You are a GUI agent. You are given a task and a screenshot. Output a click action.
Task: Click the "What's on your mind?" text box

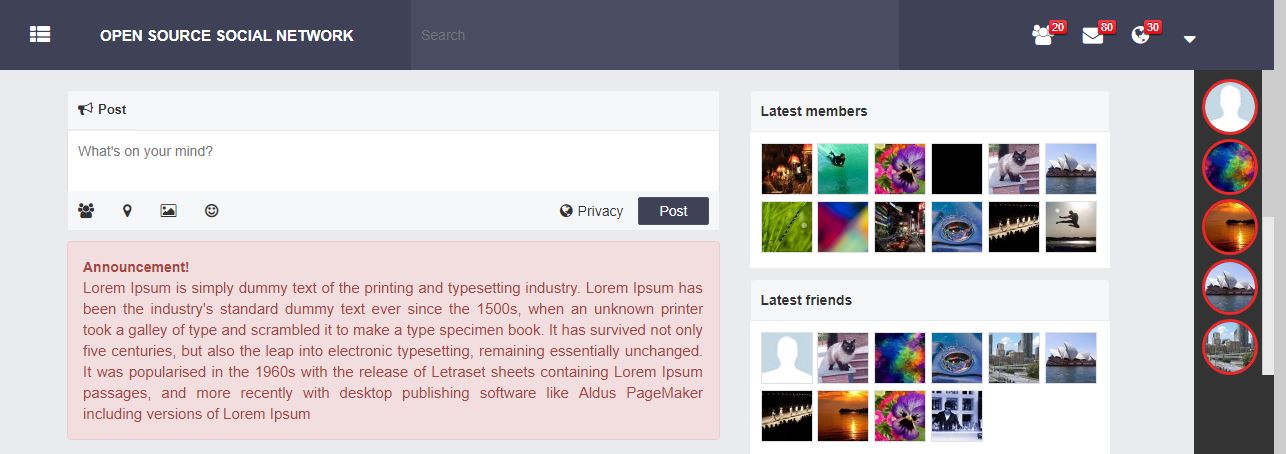[x=393, y=160]
